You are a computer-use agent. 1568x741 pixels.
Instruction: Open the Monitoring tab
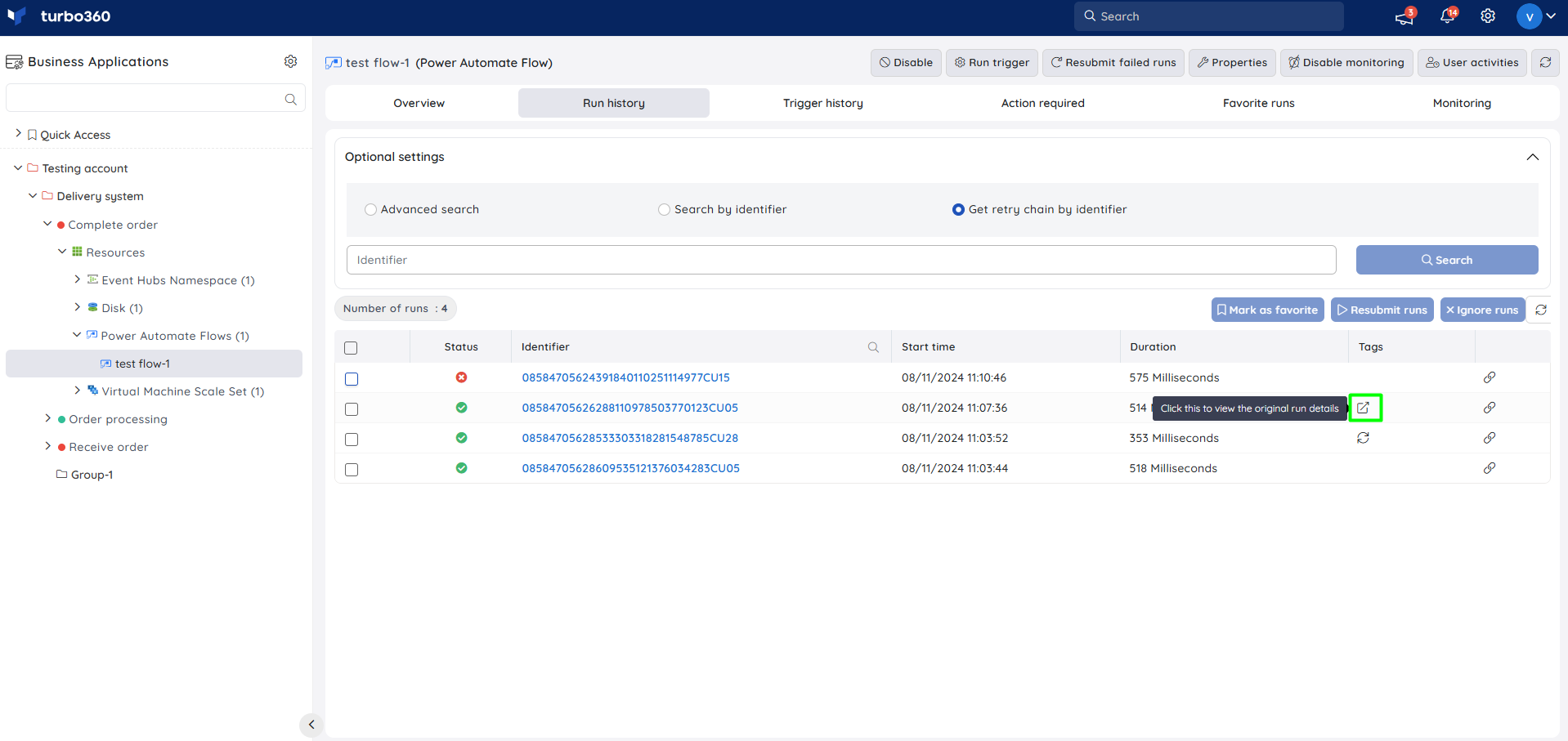coord(1462,103)
